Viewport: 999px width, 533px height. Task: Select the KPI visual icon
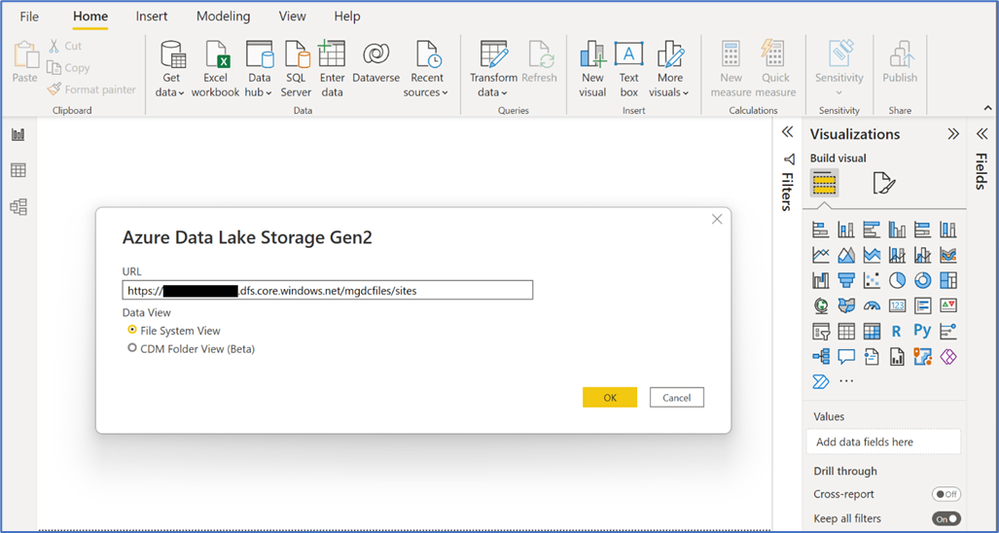pos(948,306)
